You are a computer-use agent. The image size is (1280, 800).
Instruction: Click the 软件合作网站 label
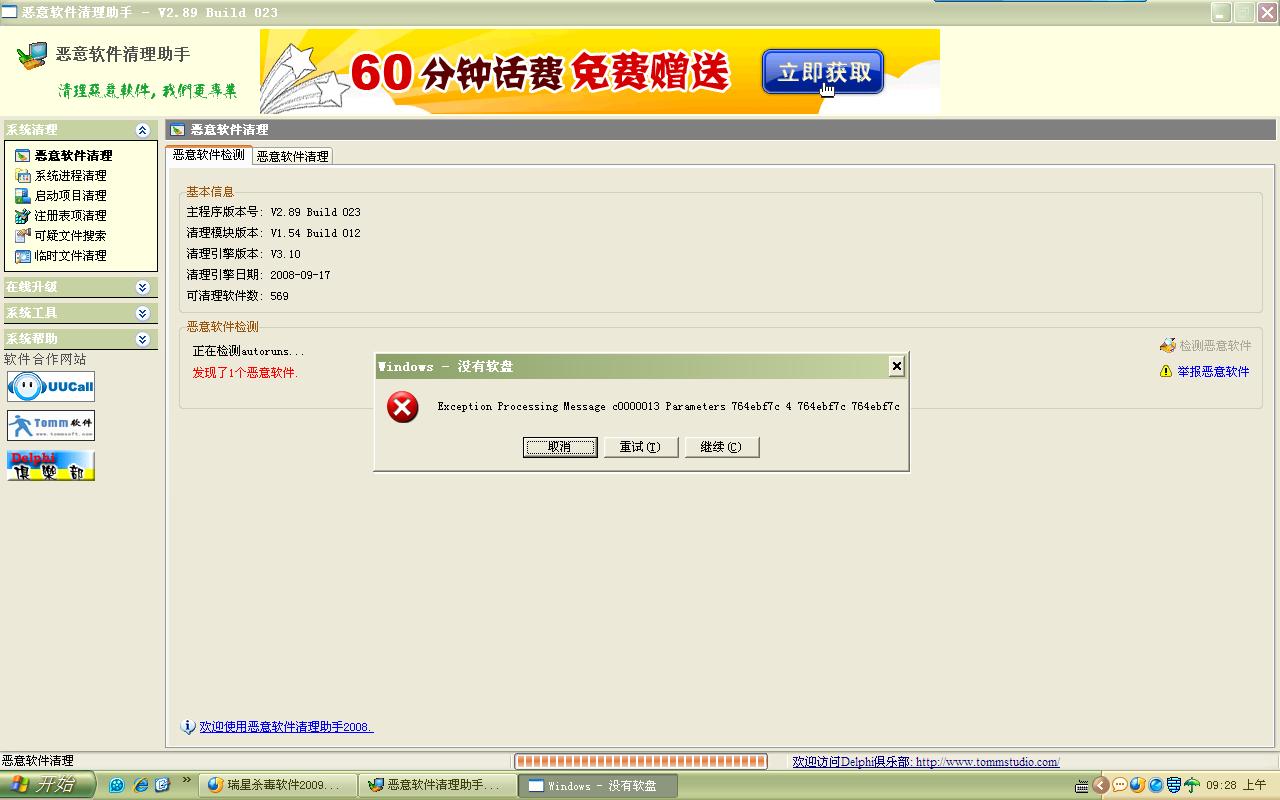click(x=45, y=359)
